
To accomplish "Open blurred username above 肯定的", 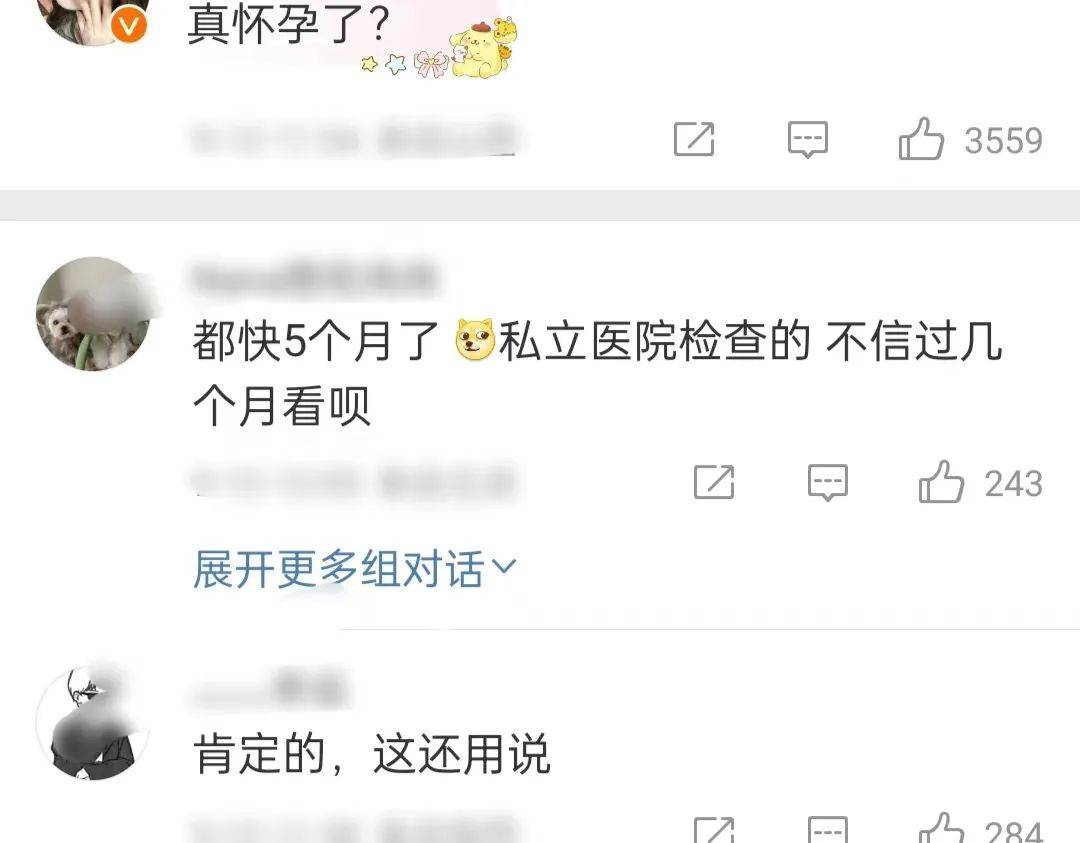I will coord(269,688).
